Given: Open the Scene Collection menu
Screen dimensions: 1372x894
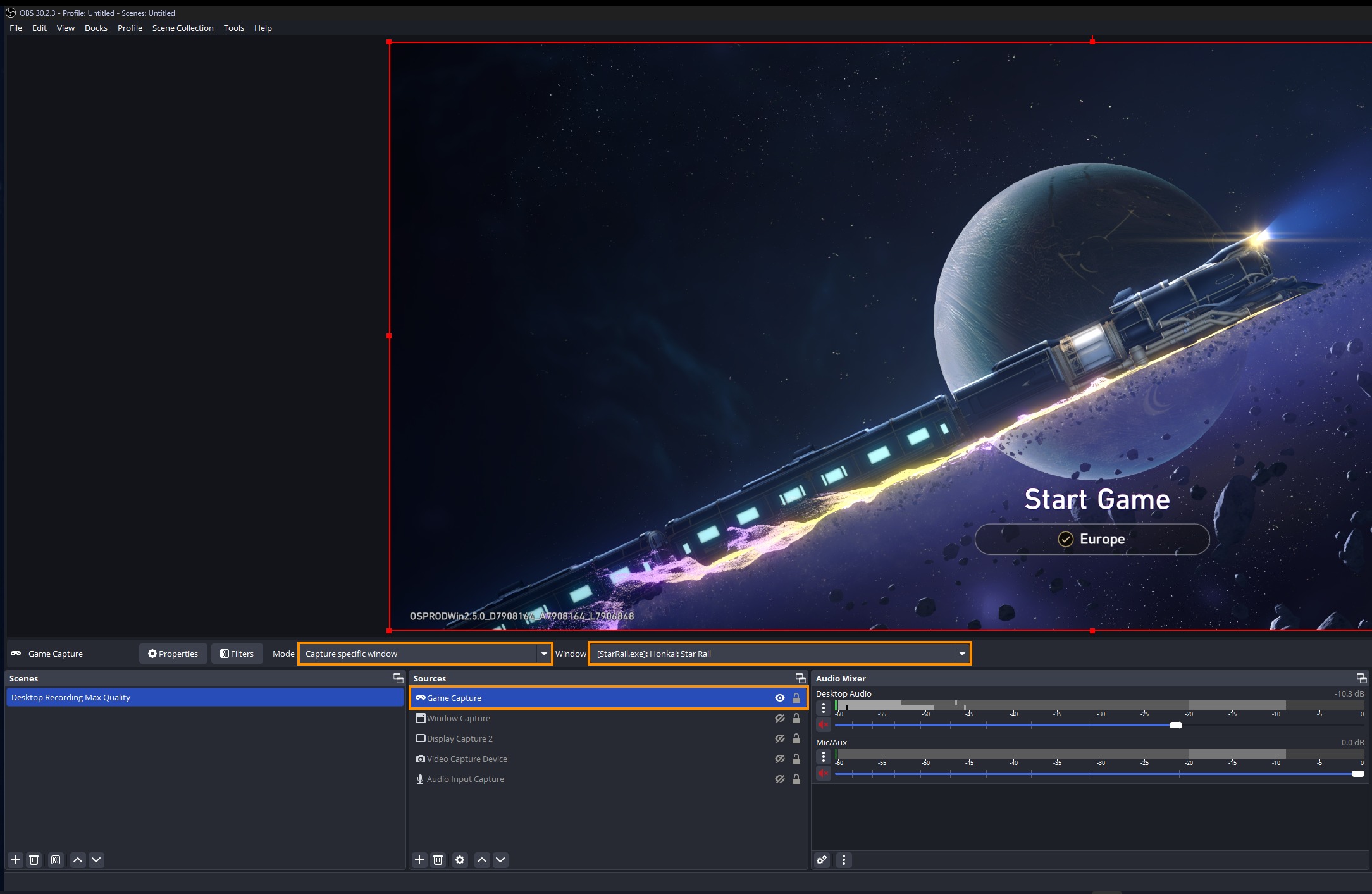Looking at the screenshot, I should (x=183, y=28).
